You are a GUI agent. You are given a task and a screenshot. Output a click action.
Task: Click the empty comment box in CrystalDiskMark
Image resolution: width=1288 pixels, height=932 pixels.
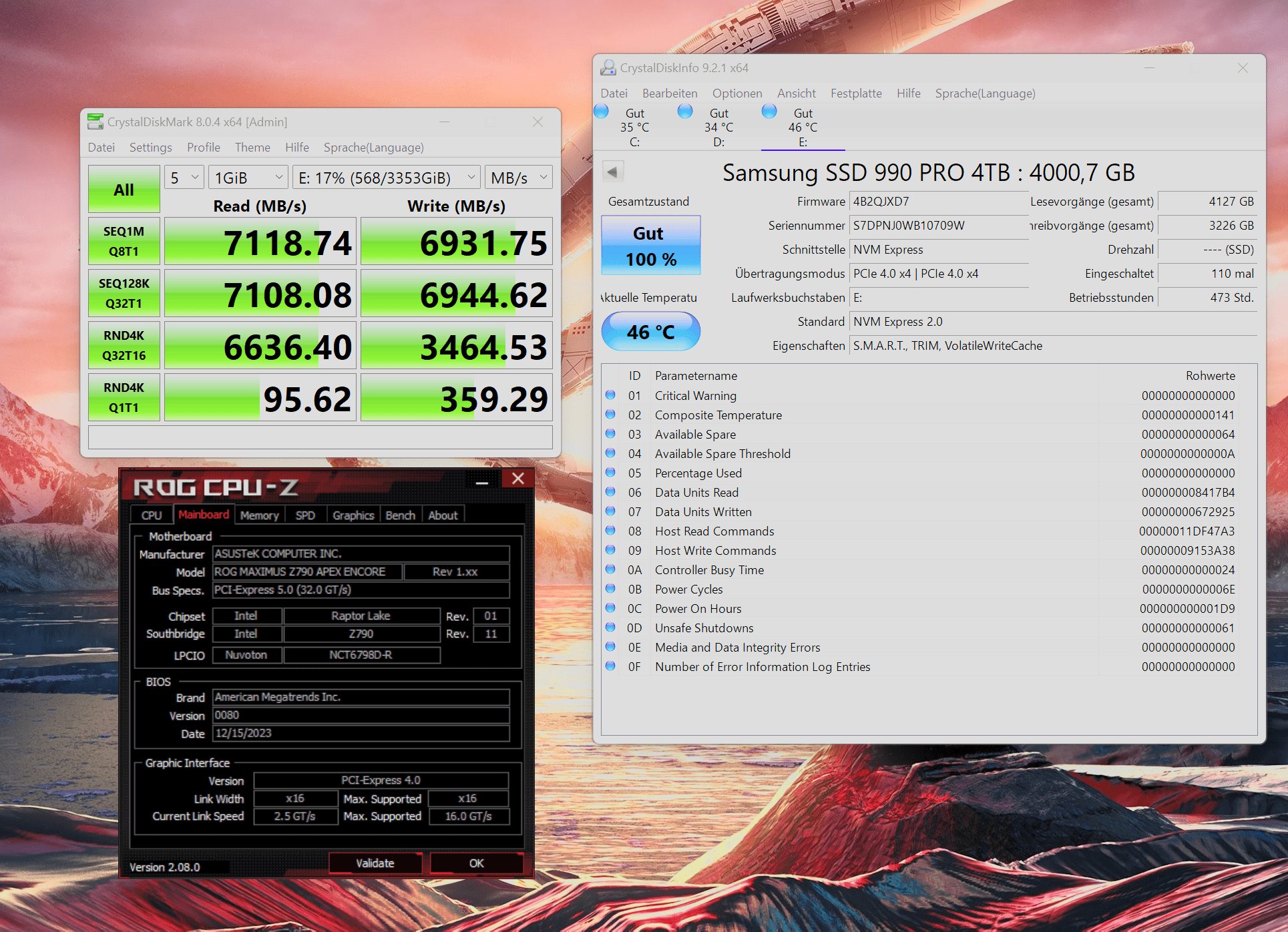click(320, 437)
